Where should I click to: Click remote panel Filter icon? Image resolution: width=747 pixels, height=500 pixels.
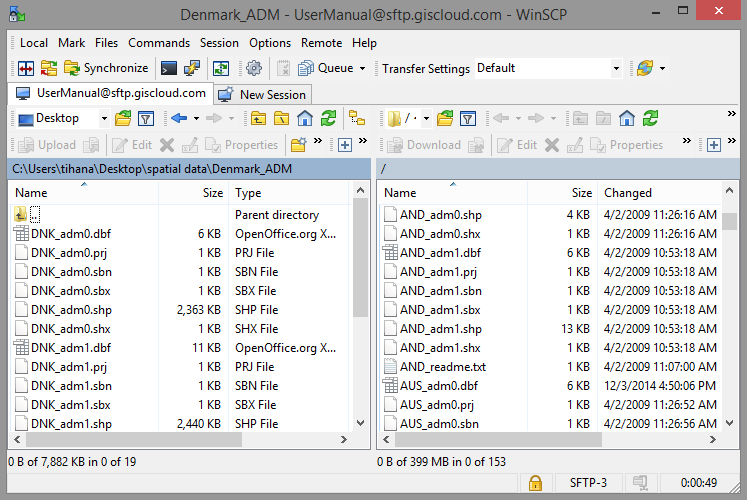tap(468, 119)
